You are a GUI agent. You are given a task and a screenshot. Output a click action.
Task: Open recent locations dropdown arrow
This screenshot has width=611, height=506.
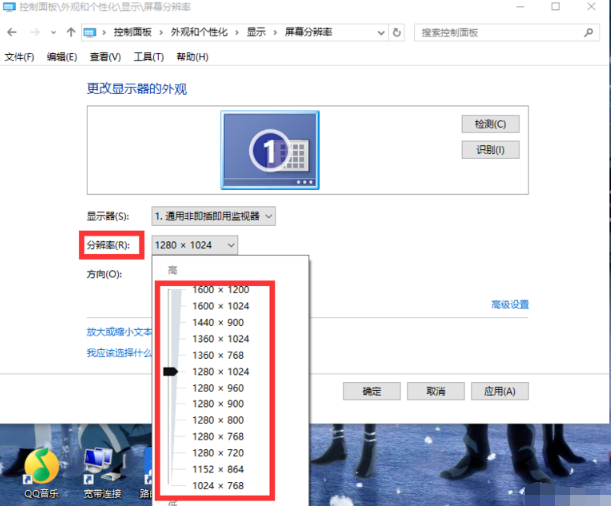[53, 33]
